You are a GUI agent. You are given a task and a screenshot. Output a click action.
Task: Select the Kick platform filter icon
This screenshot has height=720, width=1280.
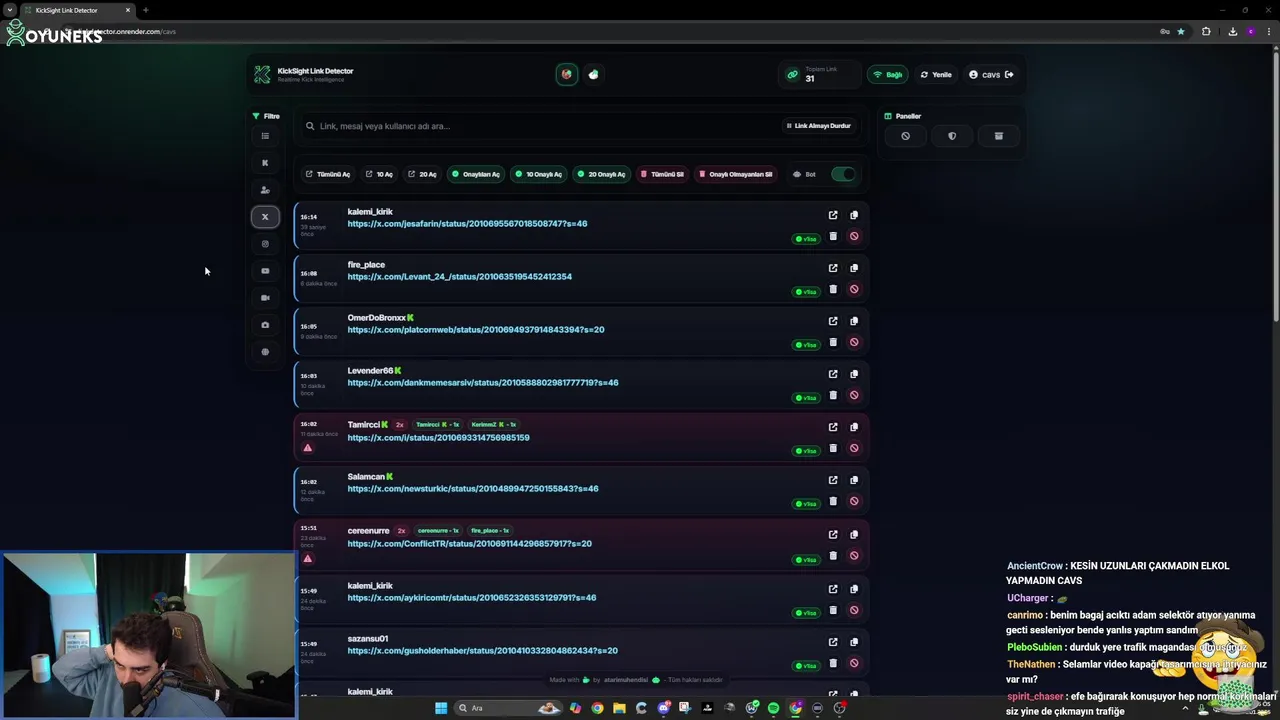[265, 162]
